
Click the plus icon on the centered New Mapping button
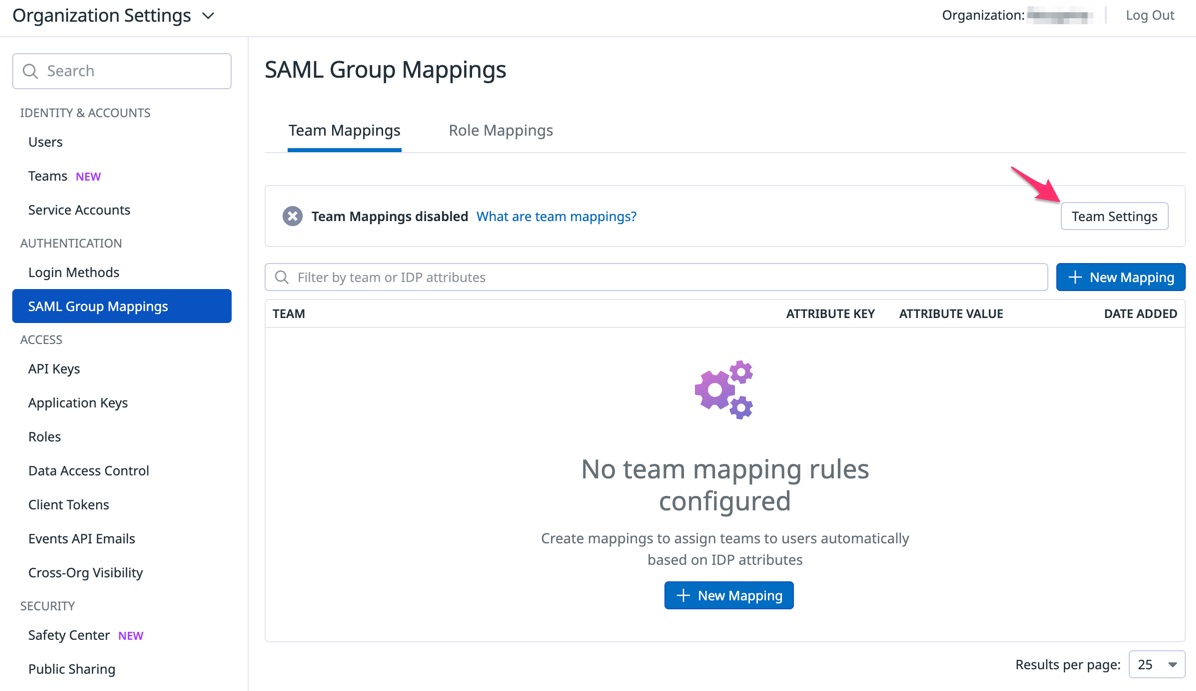(x=684, y=595)
